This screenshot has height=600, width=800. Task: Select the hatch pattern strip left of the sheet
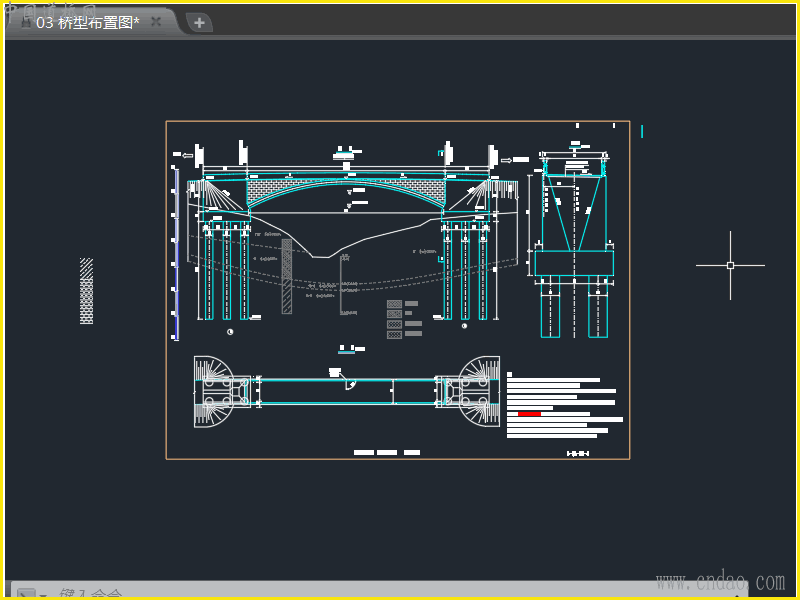[x=86, y=291]
